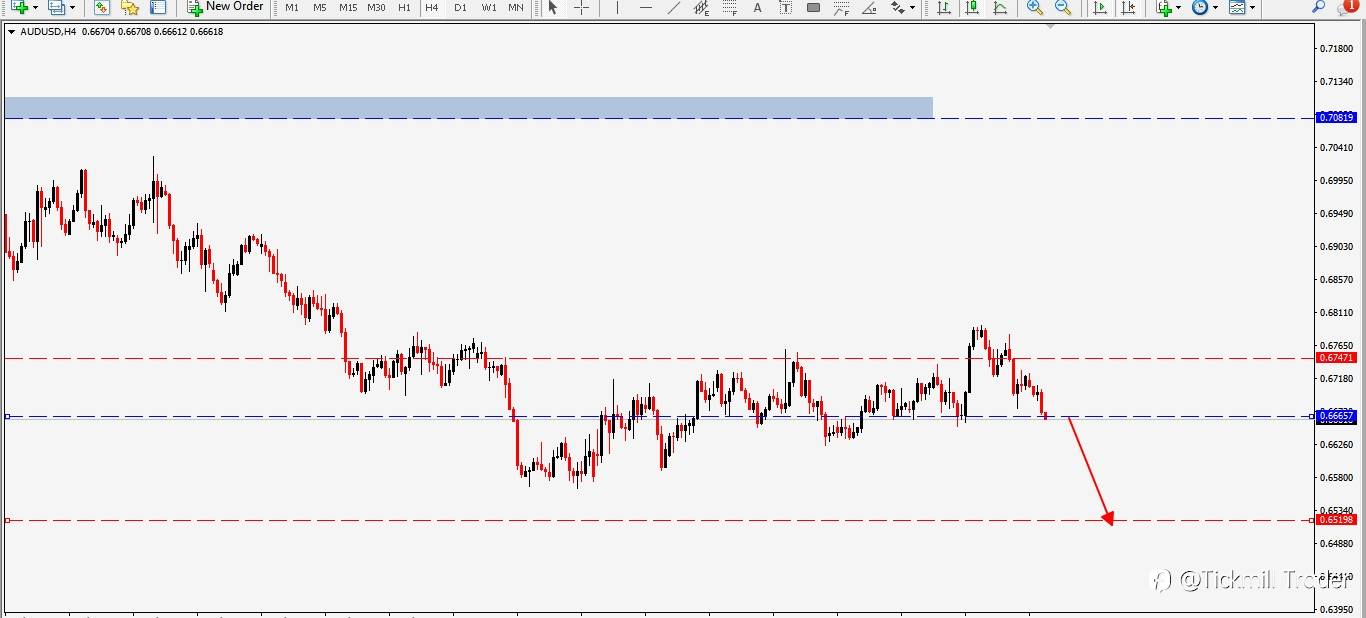Click the red 0.65198 price label

coord(1336,519)
